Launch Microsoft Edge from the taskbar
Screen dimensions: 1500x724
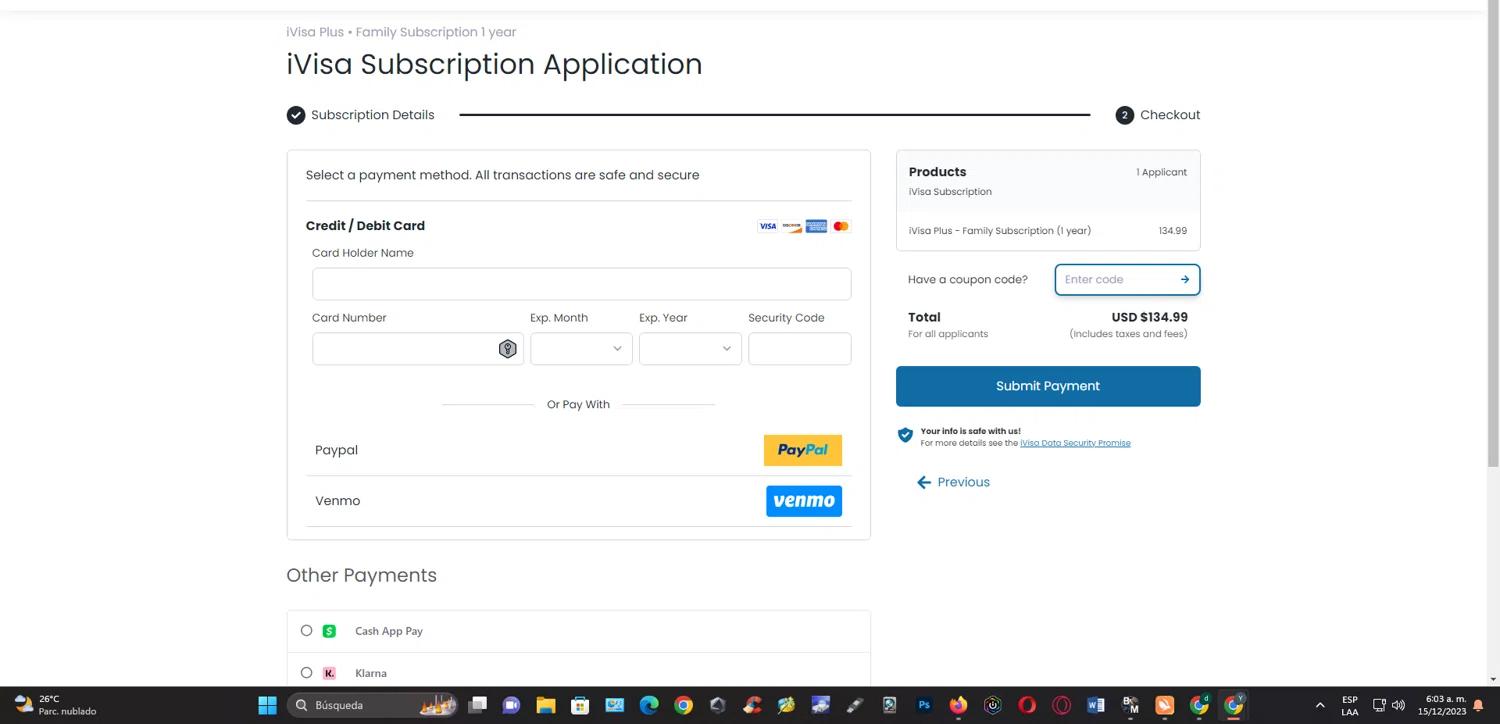[649, 705]
